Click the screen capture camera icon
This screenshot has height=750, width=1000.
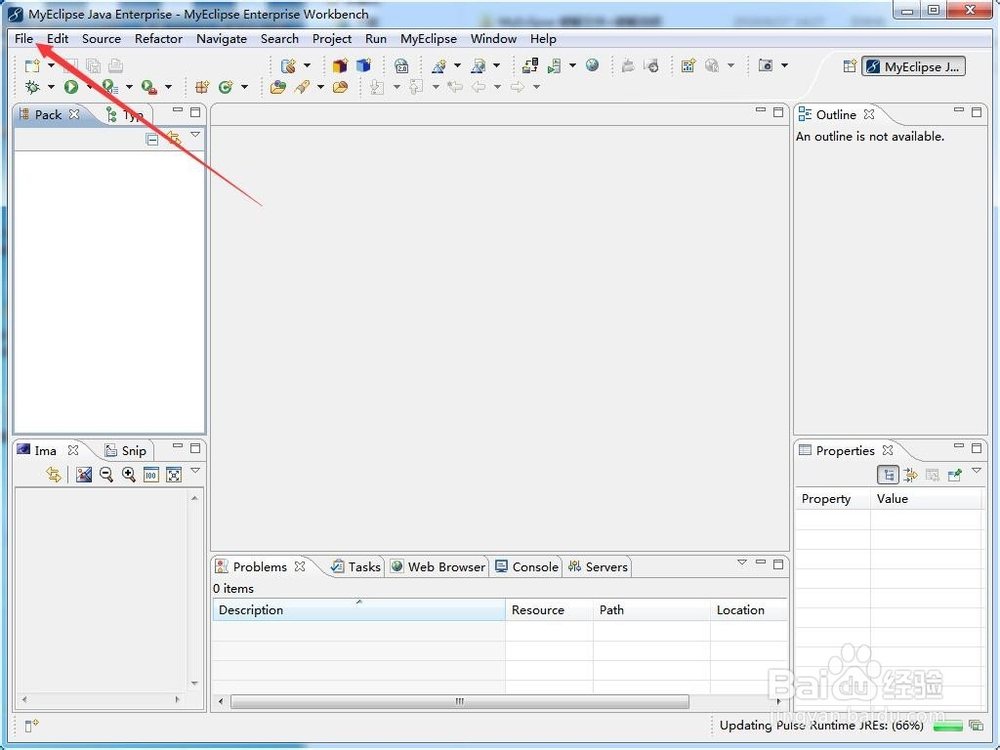coord(765,65)
